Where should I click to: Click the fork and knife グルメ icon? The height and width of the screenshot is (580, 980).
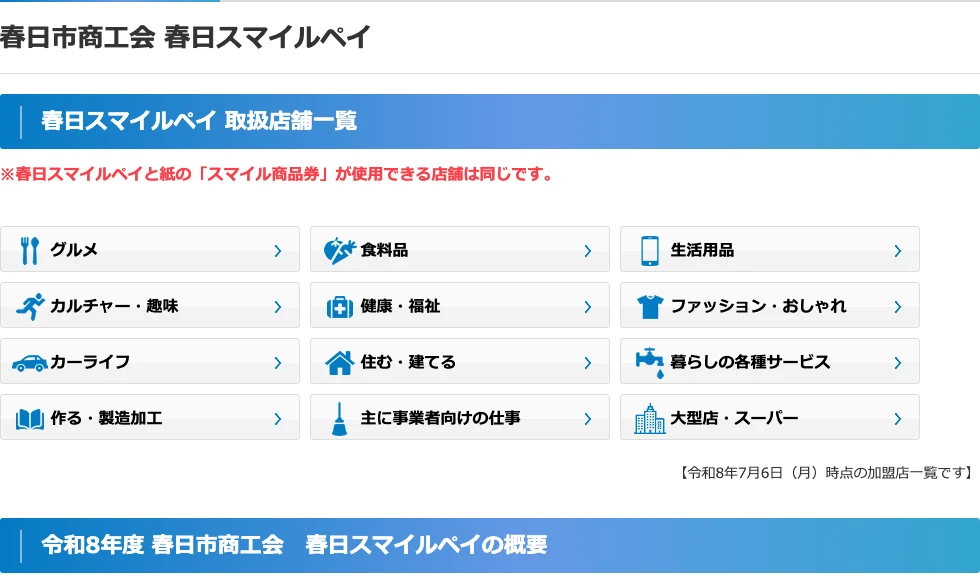coord(29,250)
